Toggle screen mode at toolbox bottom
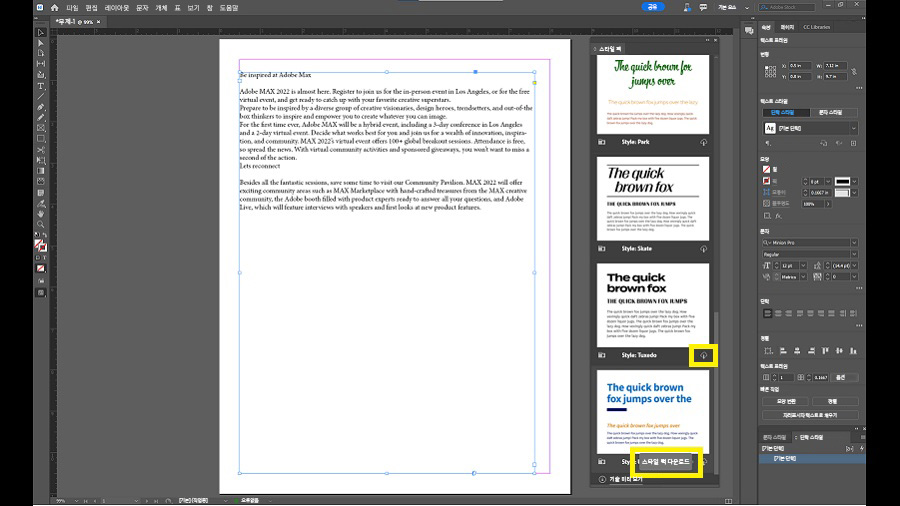 (41, 293)
